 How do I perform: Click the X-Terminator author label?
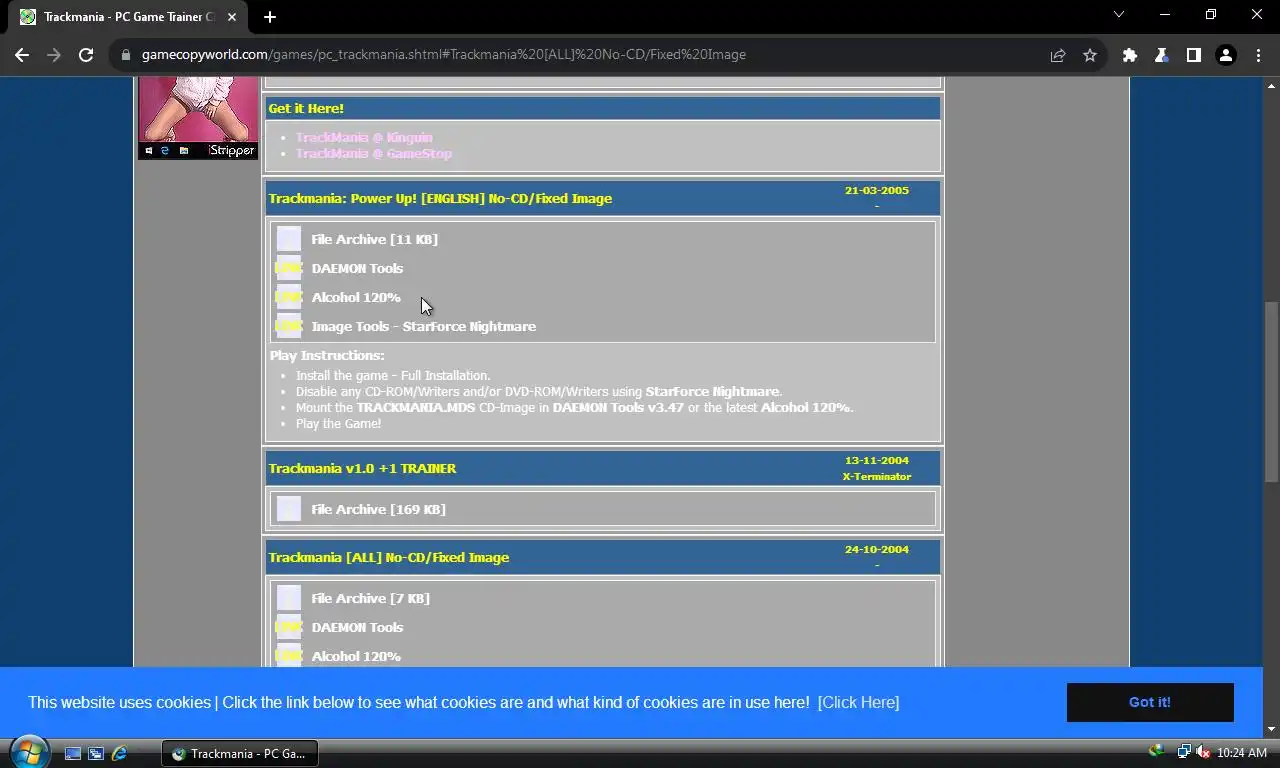pyautogui.click(x=877, y=476)
